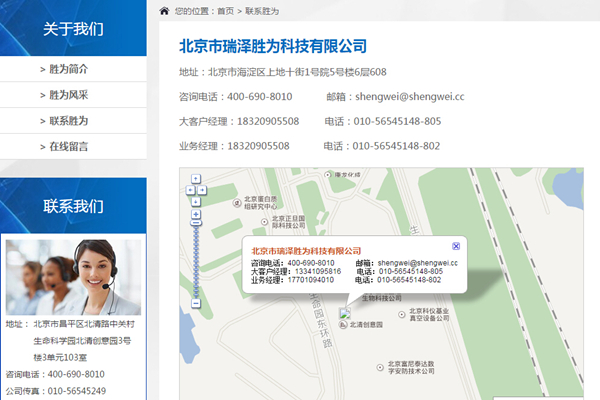600x400 pixels.
Task: Click the popup title 北京市瑞泽胜为科技有限公司
Action: coord(306,251)
